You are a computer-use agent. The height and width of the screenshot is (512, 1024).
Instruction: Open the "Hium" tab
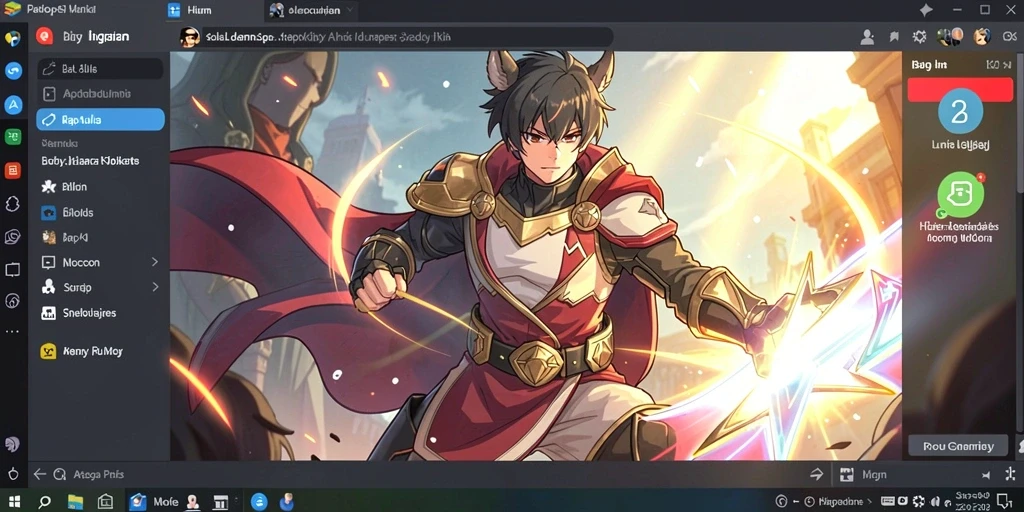point(189,10)
